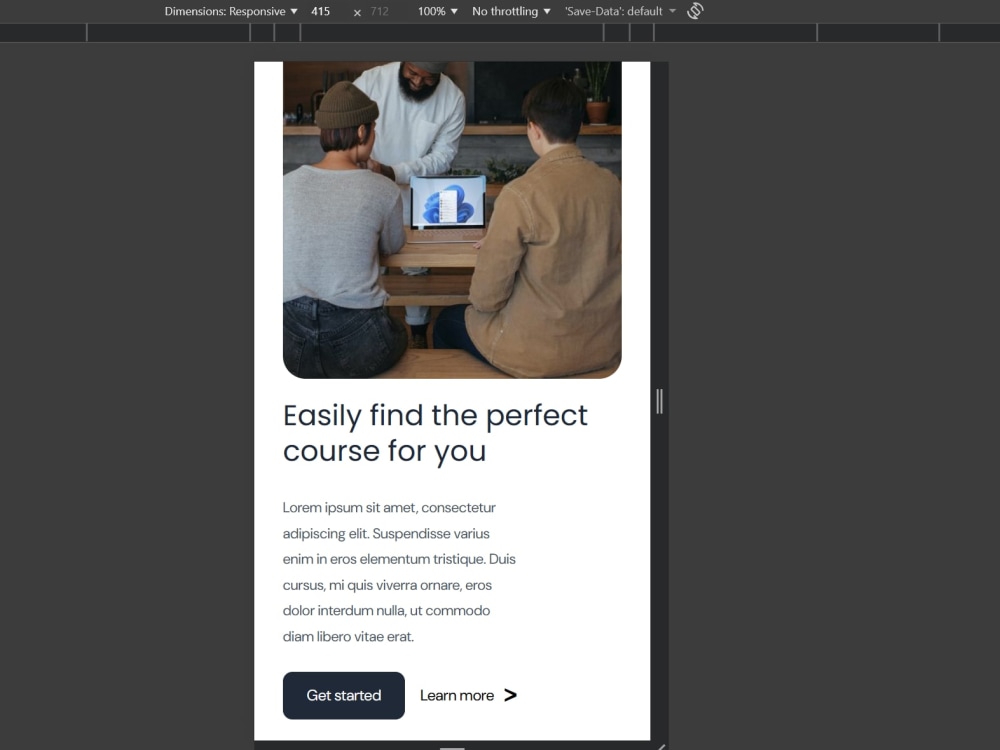Click the heading 'Easily find the perfect course for you'

(436, 433)
